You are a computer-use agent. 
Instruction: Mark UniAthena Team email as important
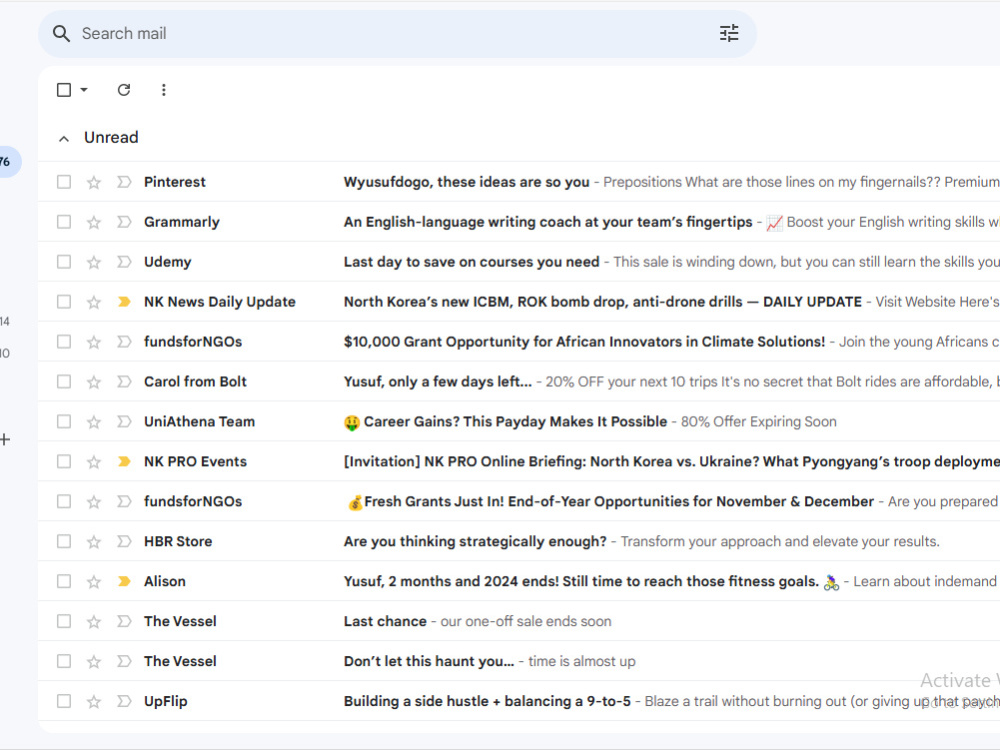pyautogui.click(x=124, y=422)
